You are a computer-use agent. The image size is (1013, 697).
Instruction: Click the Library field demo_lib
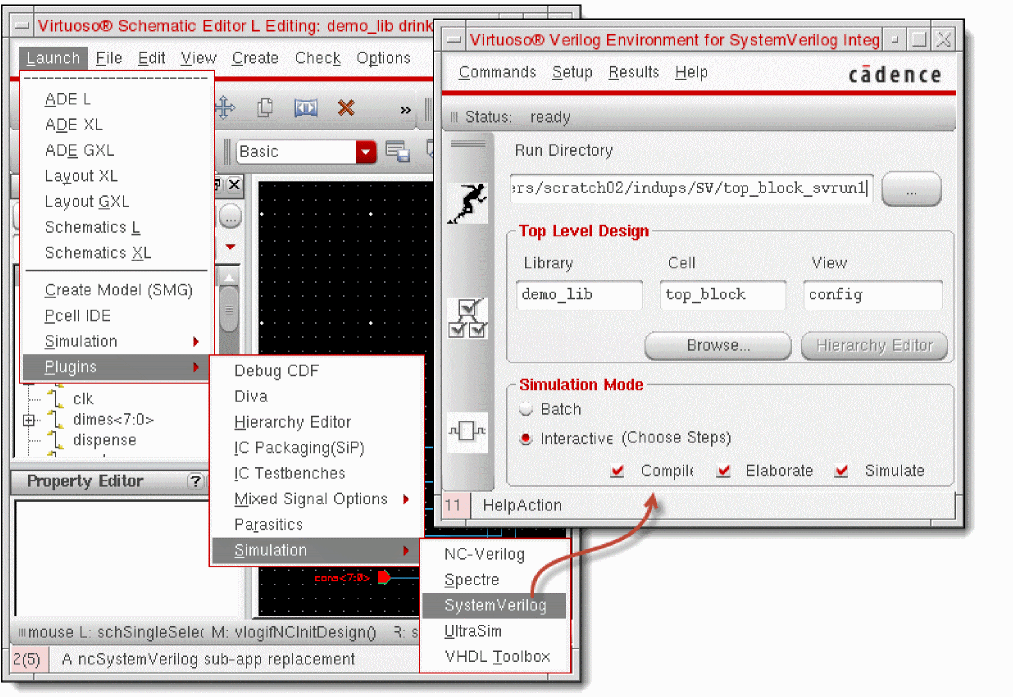[580, 295]
